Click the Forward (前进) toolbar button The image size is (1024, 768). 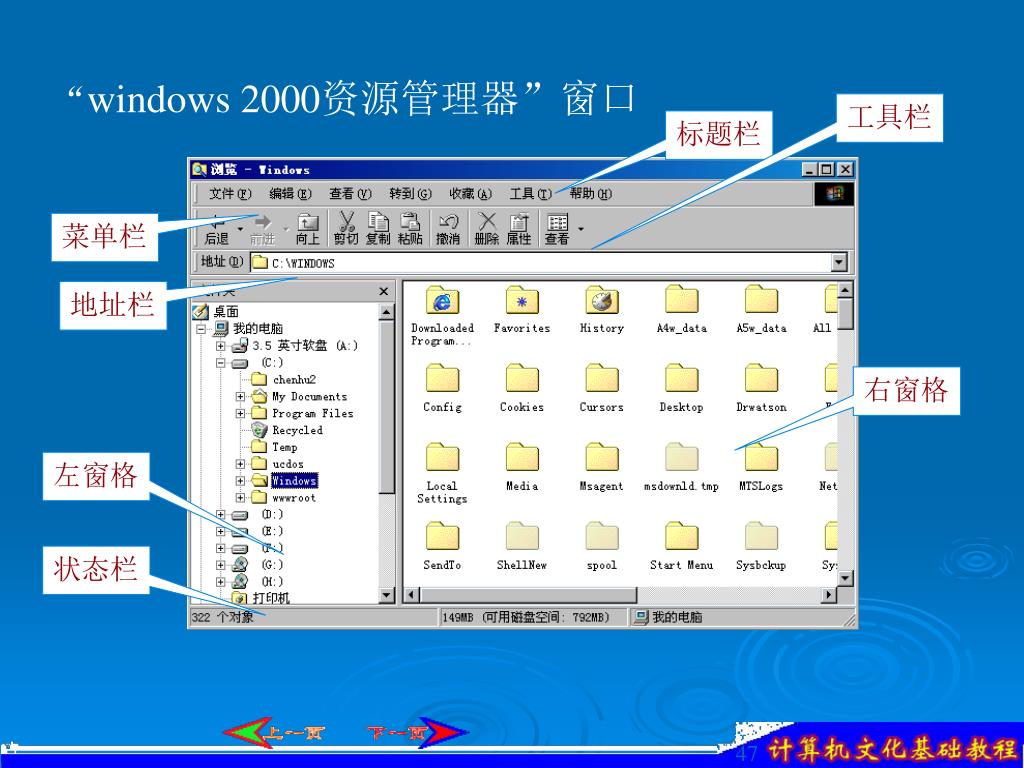(263, 229)
